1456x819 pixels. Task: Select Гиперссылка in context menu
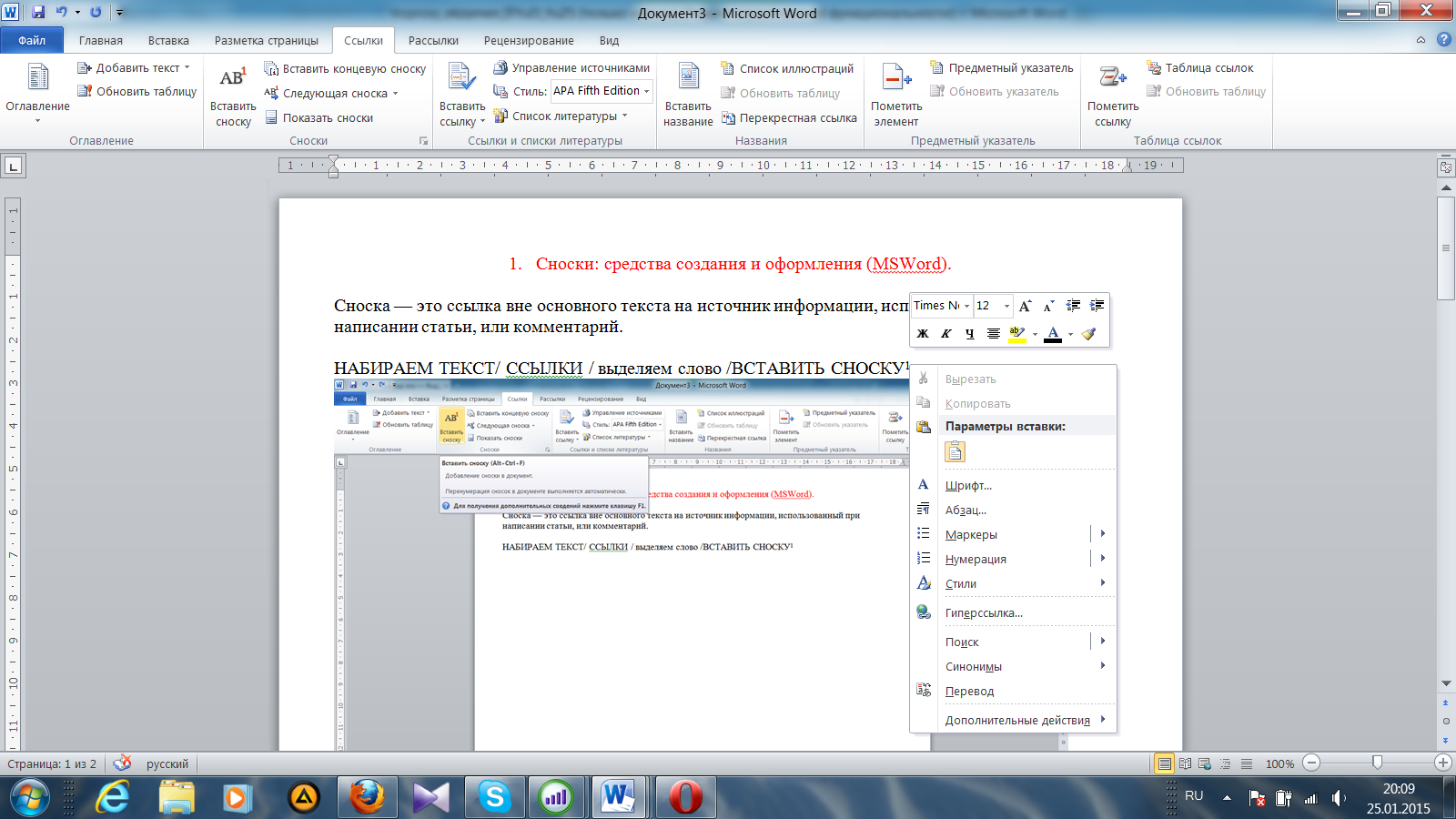tap(1014, 612)
